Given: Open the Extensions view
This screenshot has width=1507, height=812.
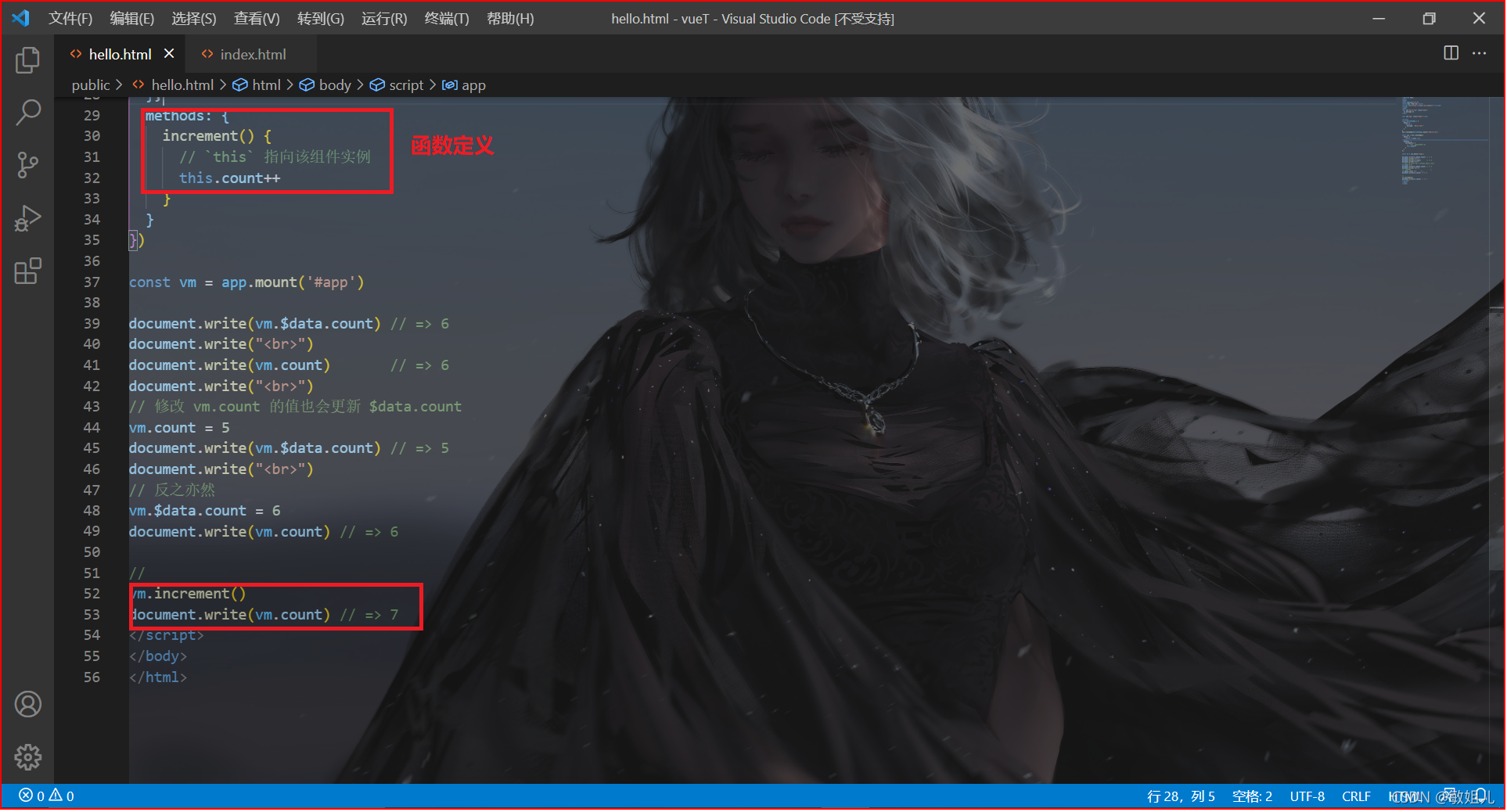Looking at the screenshot, I should [x=27, y=271].
